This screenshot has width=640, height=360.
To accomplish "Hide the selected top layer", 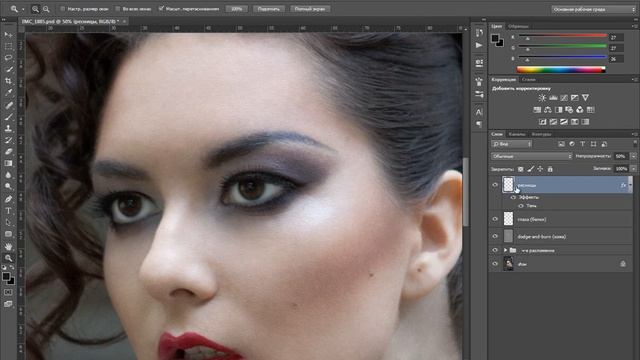I will 495,185.
